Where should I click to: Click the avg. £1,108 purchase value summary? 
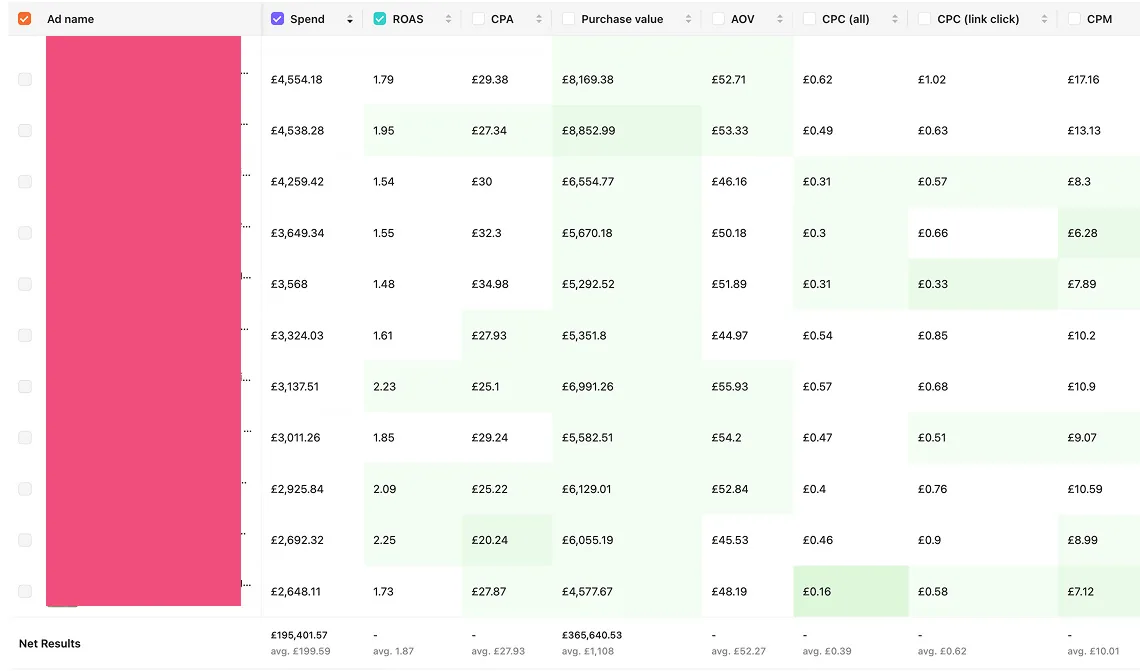(587, 651)
